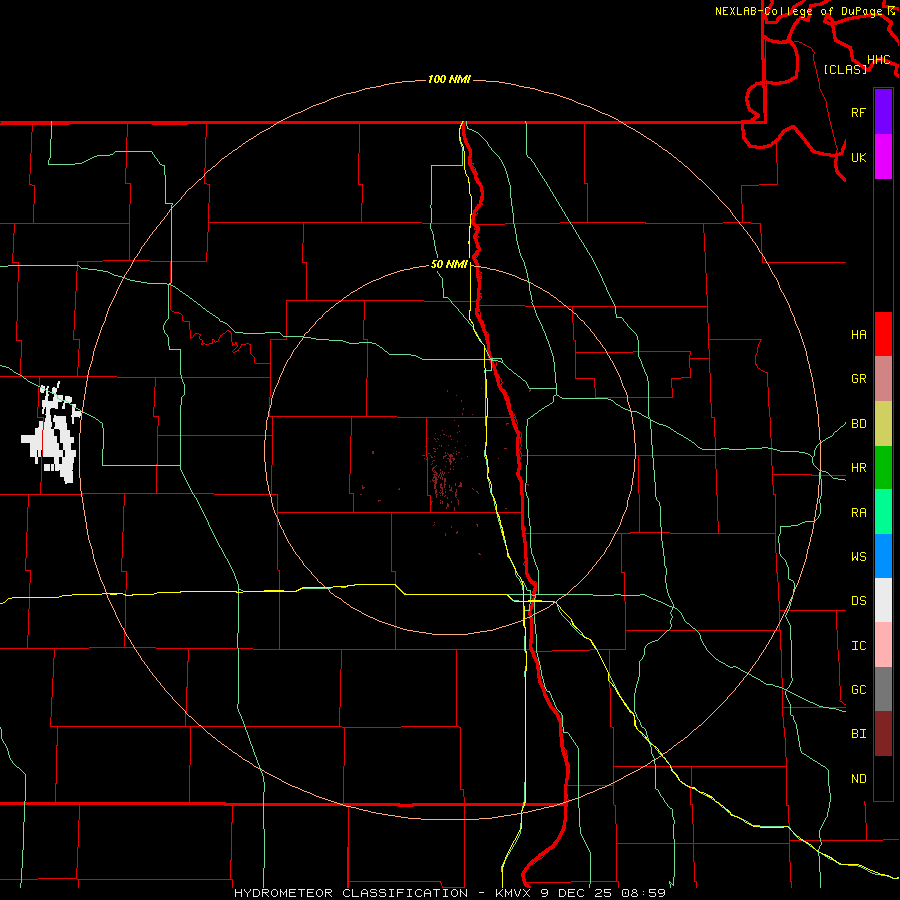
Task: Click the HA red legend swatch
Action: point(883,334)
